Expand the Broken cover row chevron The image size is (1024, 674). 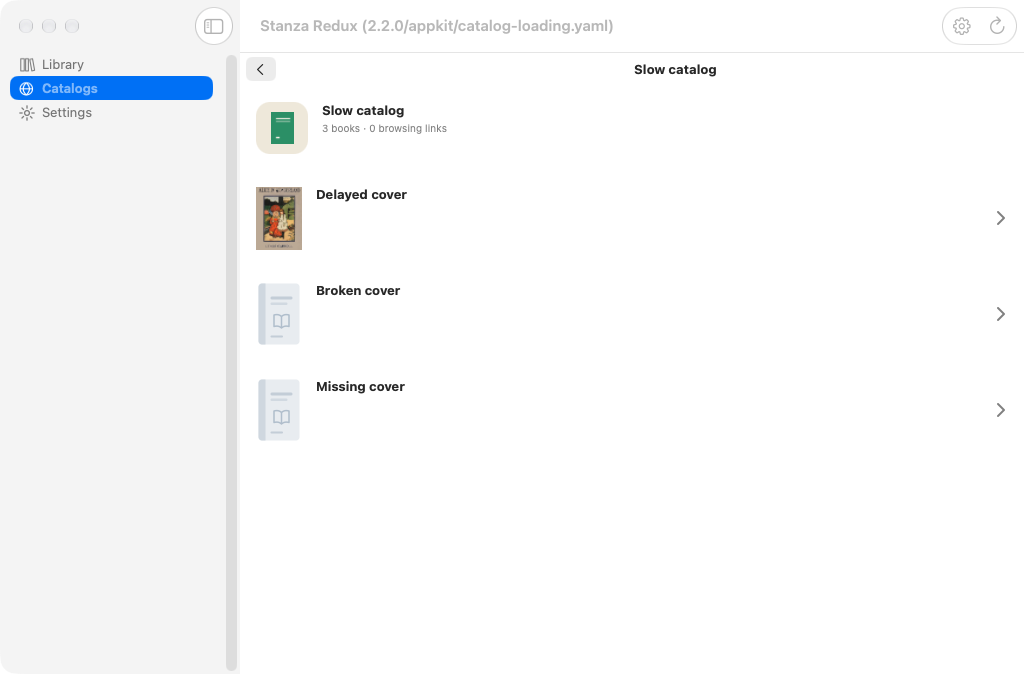click(1000, 314)
